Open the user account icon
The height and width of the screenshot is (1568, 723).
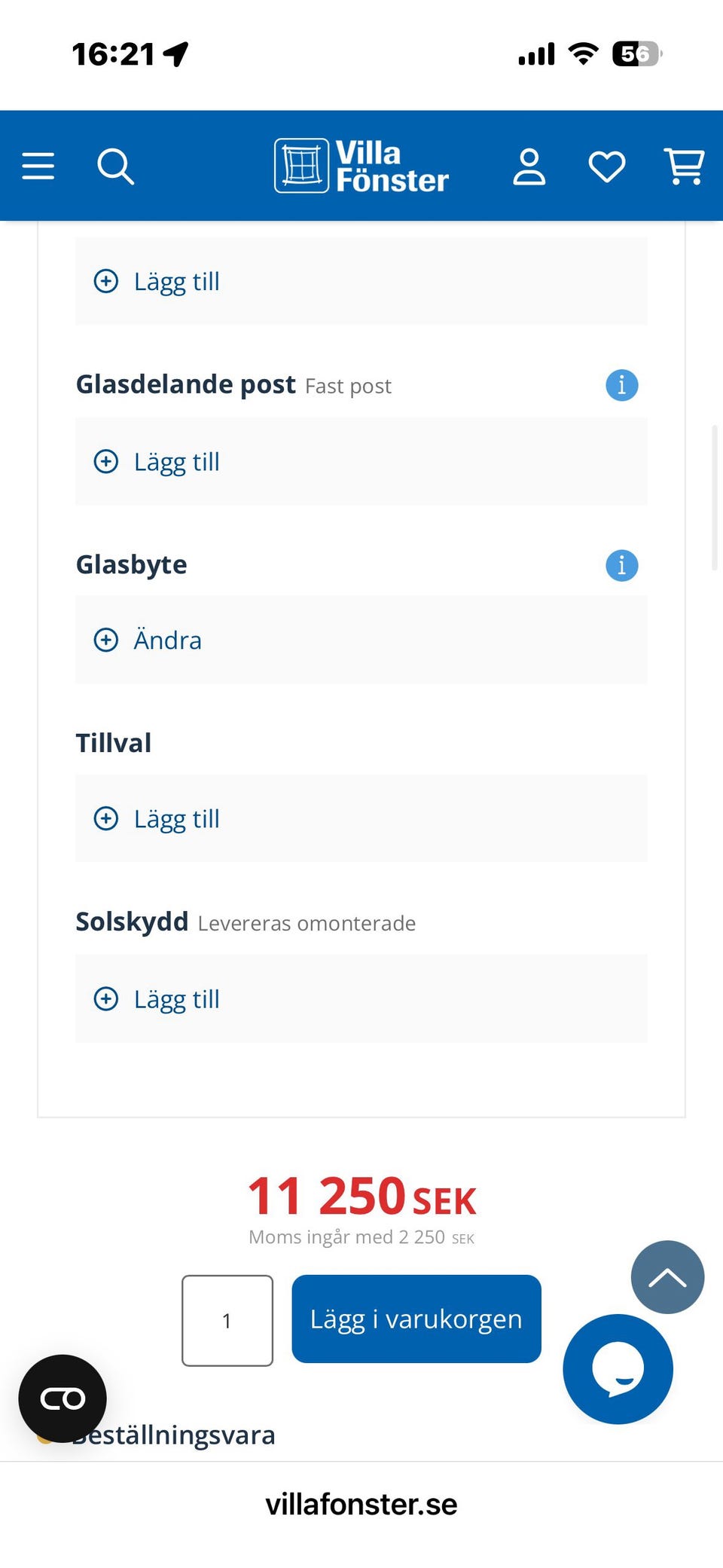click(x=529, y=167)
